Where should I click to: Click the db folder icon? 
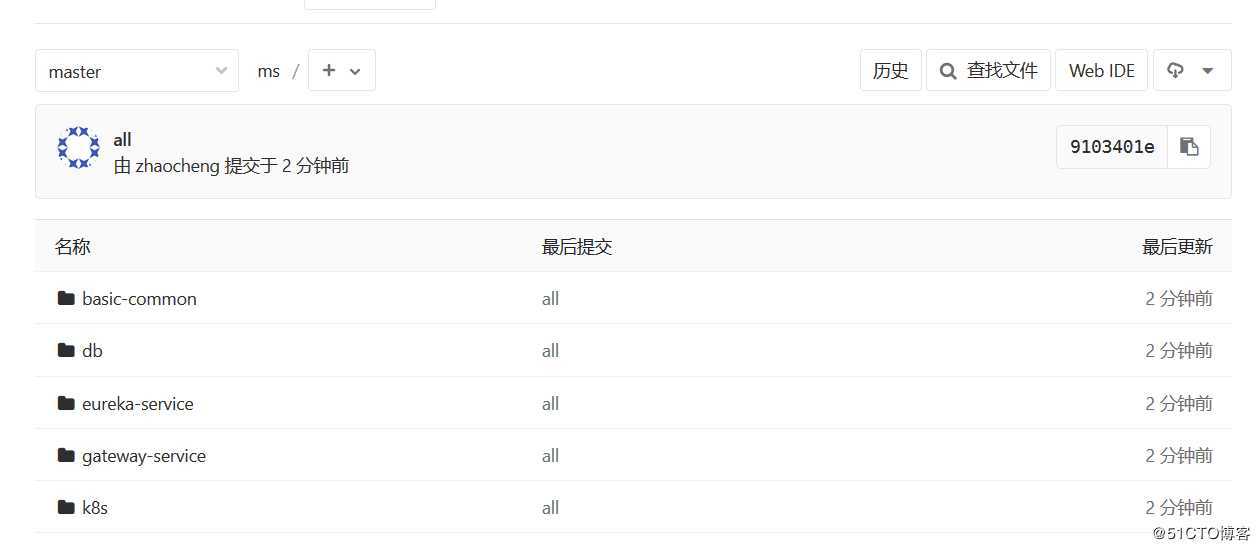(67, 350)
